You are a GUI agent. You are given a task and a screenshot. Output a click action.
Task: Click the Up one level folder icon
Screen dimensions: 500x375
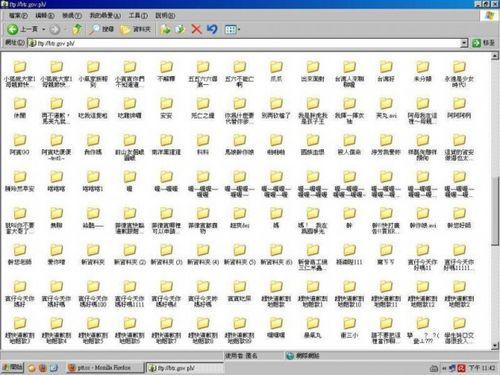(77, 29)
